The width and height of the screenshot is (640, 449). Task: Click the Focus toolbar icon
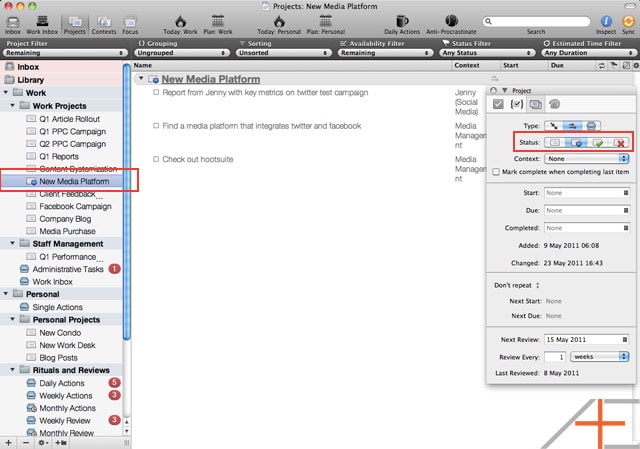point(130,25)
